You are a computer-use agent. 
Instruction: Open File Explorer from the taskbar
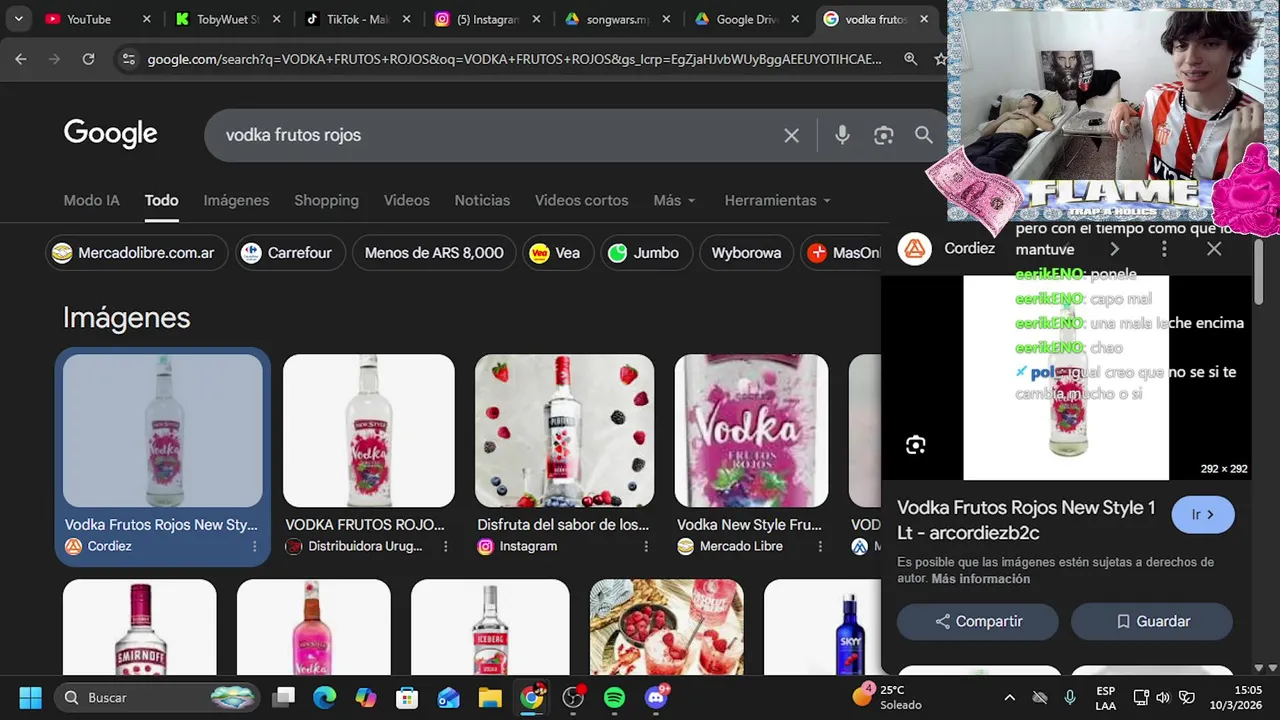coord(490,697)
